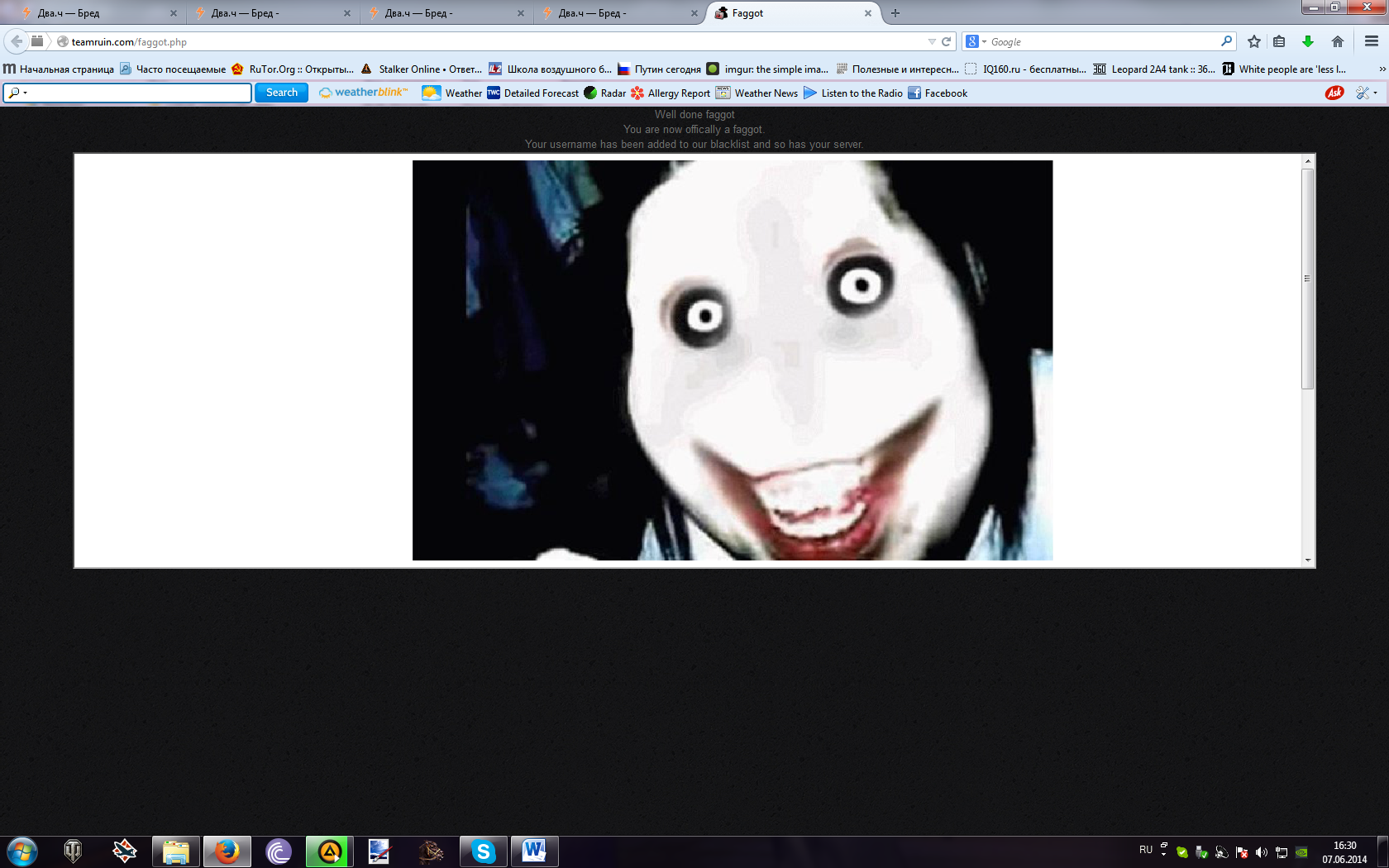Open the Начальная страница bookmark

pos(59,69)
